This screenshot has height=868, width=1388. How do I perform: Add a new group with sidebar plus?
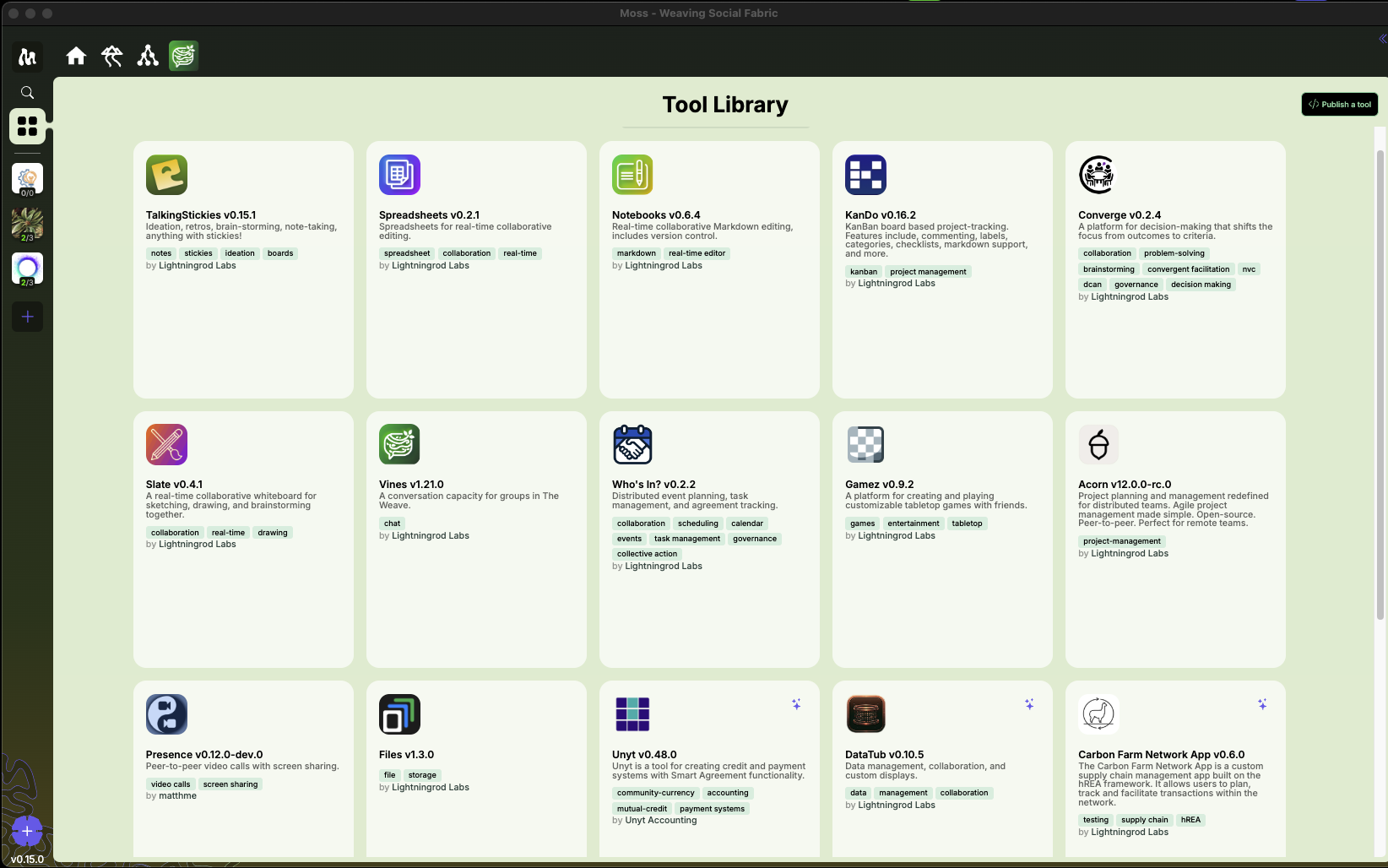27,317
